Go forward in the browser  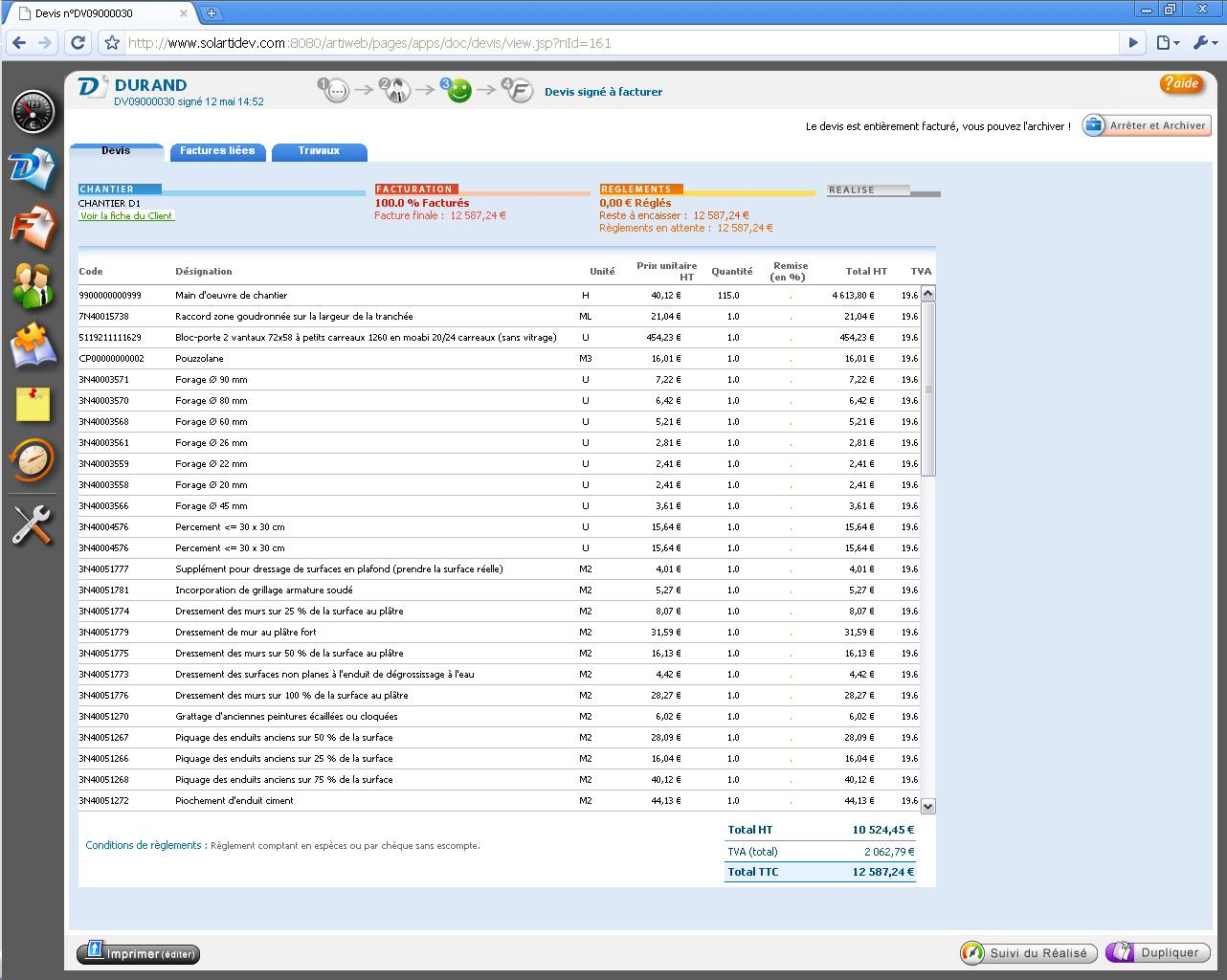[45, 42]
